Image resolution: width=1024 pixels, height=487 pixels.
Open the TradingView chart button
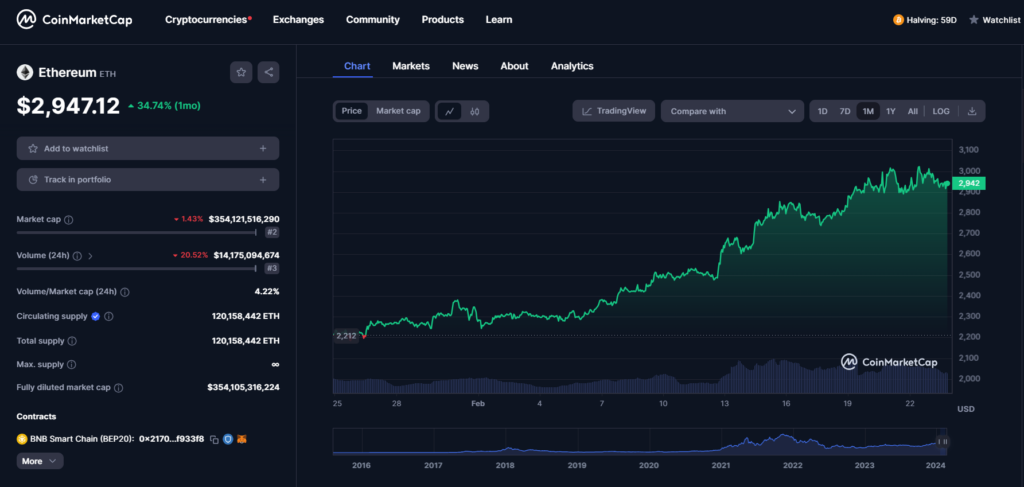click(614, 111)
